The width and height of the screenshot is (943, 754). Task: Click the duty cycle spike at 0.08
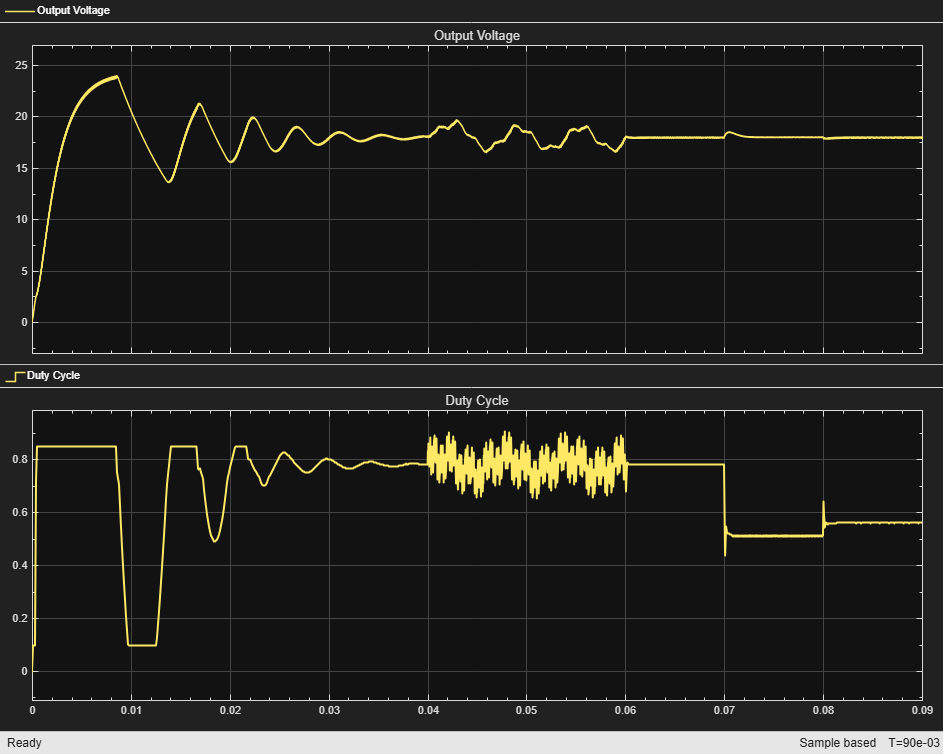(x=823, y=510)
